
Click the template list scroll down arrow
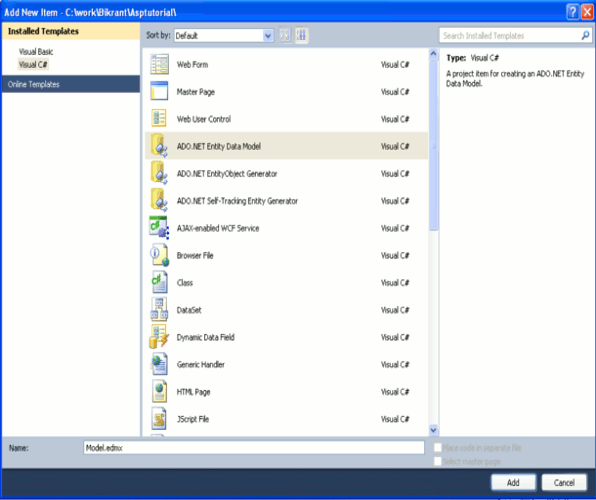433,430
